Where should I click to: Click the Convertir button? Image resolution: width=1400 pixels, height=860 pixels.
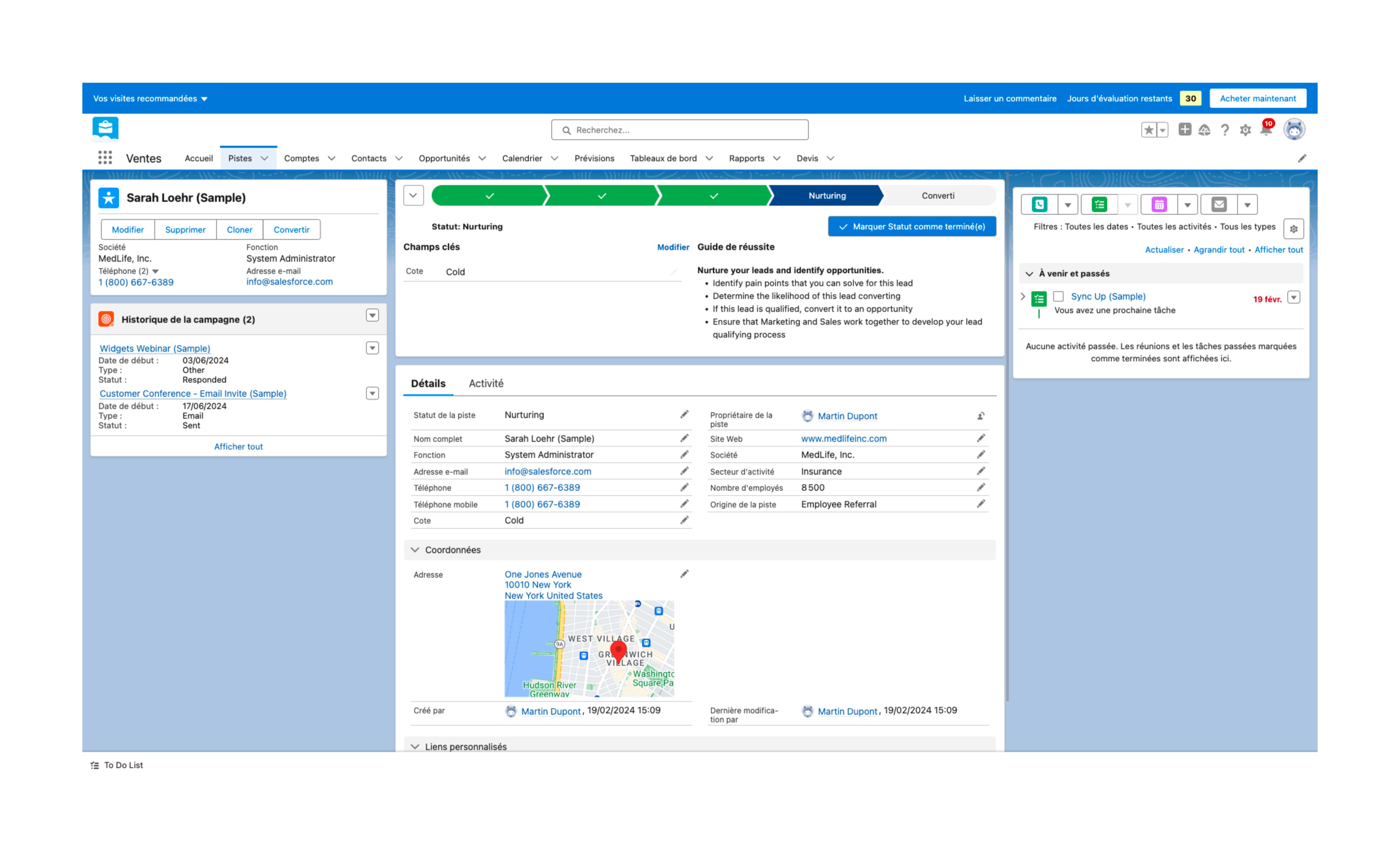[291, 230]
